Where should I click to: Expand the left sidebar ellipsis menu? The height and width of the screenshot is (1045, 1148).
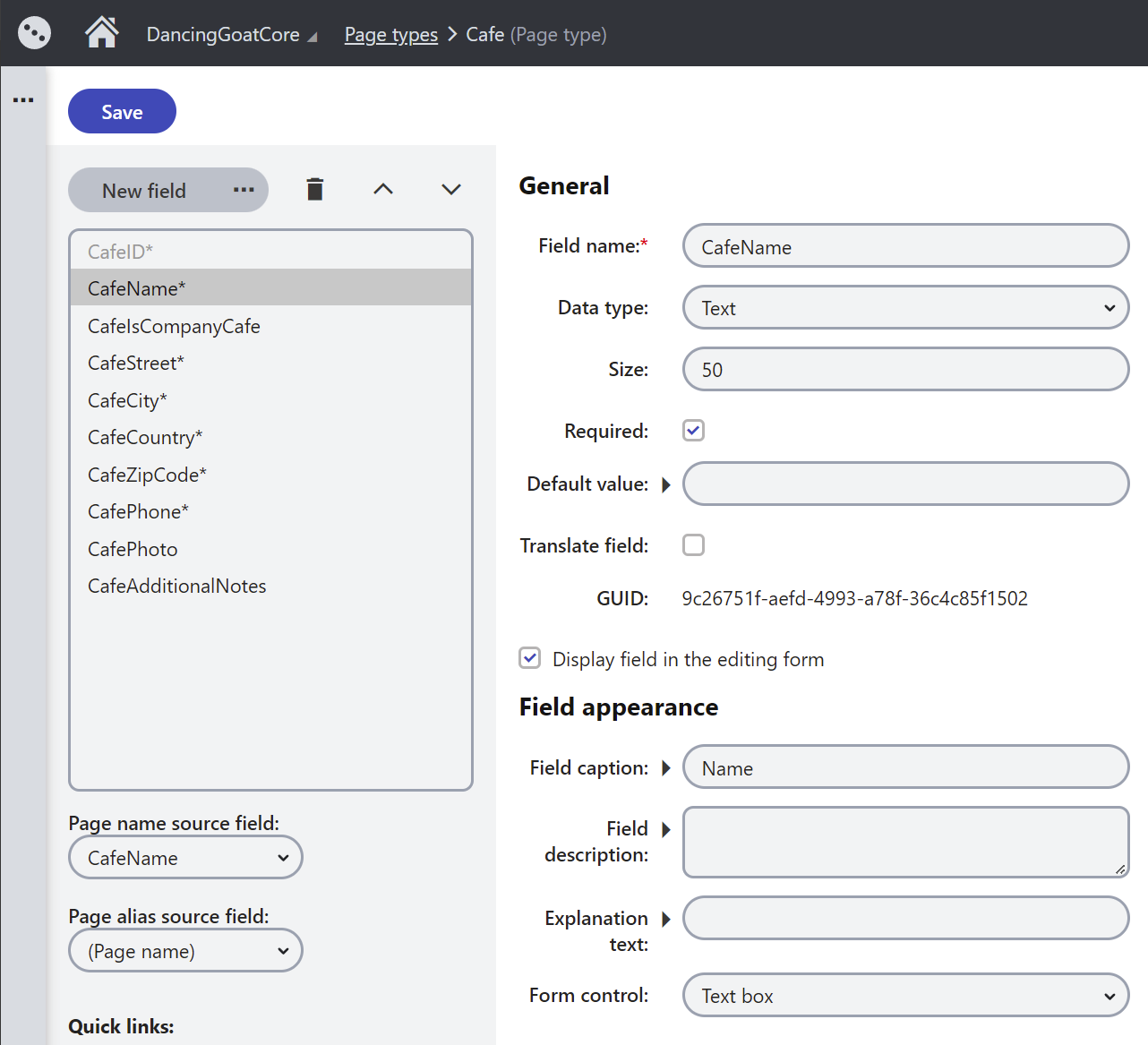click(23, 99)
